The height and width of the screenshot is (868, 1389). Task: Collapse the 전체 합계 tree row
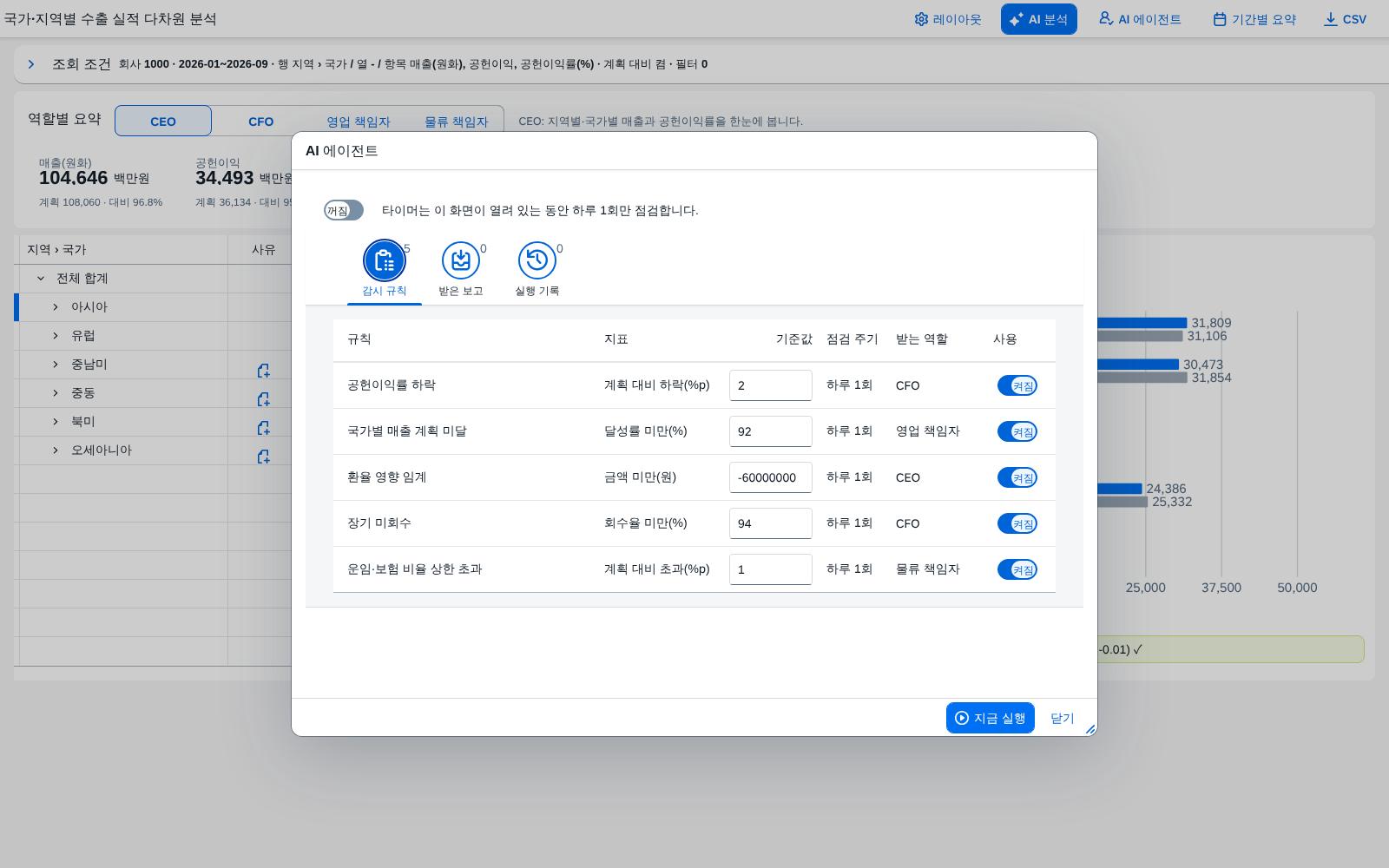40,279
